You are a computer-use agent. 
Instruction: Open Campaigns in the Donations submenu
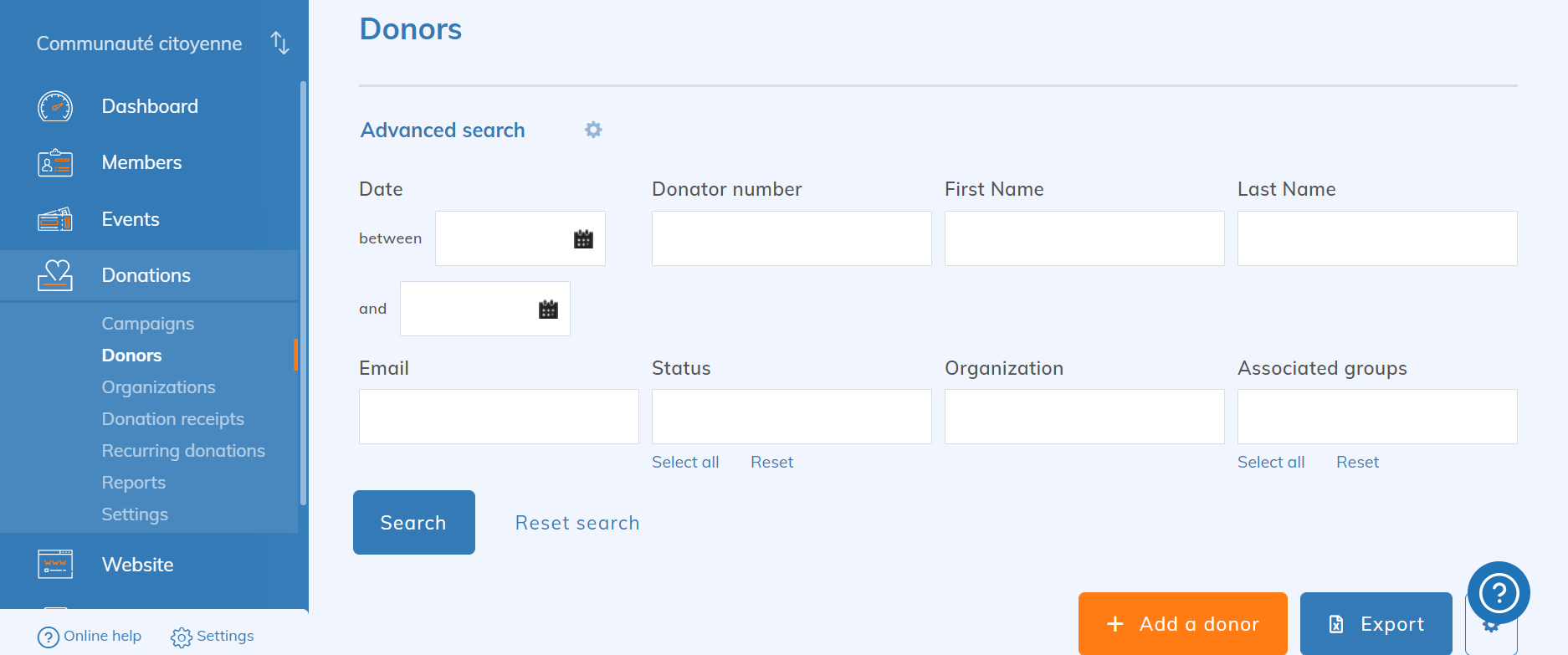point(147,324)
